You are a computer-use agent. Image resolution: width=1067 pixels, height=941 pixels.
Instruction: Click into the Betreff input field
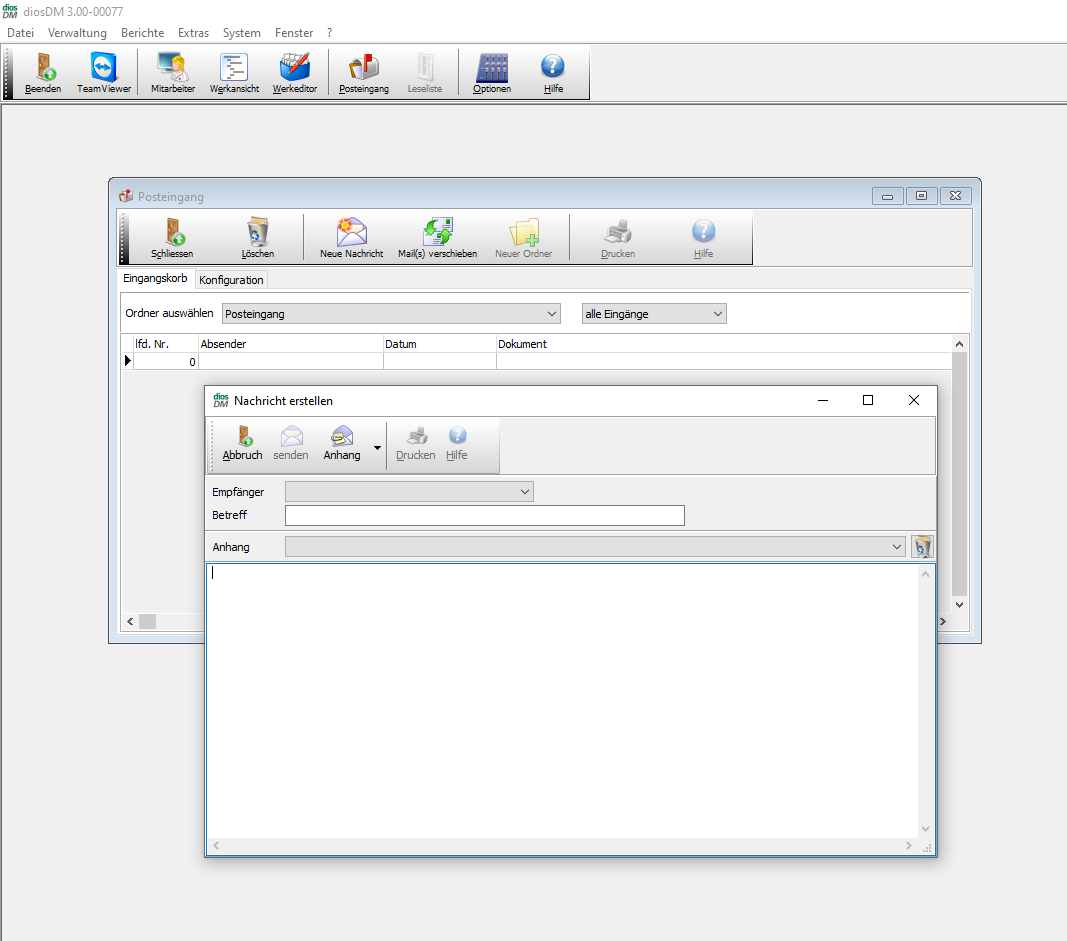(x=485, y=515)
